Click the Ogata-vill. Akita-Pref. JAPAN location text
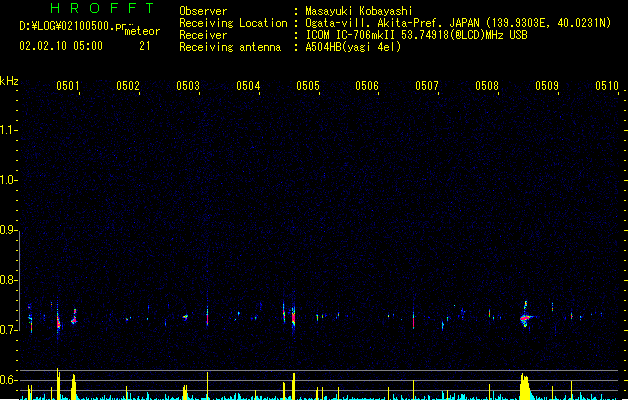629x400 pixels. pos(458,23)
